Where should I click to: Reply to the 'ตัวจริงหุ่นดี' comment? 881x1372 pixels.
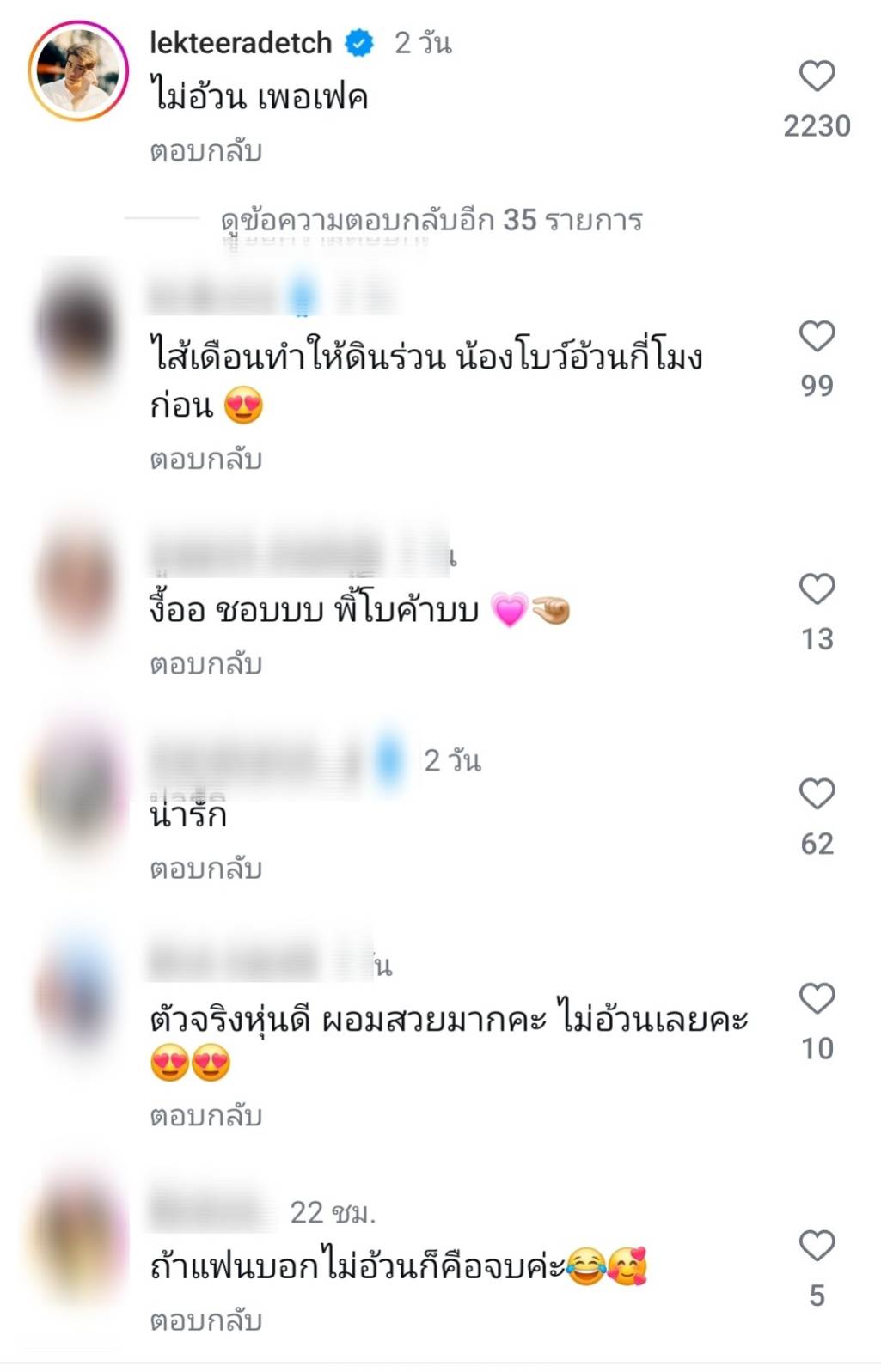click(x=205, y=1116)
